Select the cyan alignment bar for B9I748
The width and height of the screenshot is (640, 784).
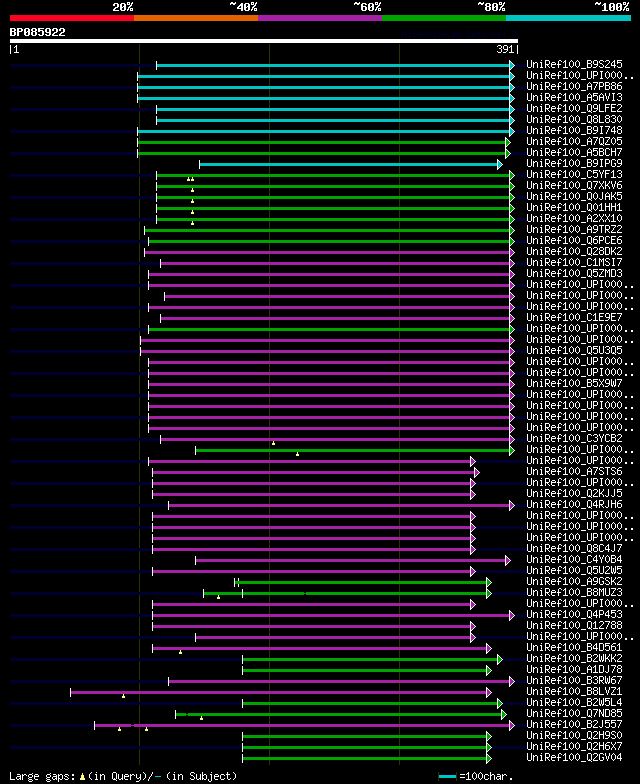coord(324,132)
